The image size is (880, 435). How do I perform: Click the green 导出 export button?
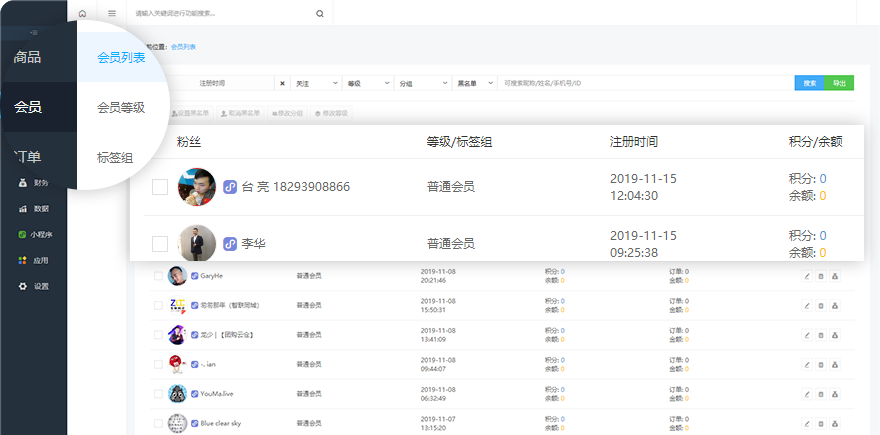tap(839, 83)
